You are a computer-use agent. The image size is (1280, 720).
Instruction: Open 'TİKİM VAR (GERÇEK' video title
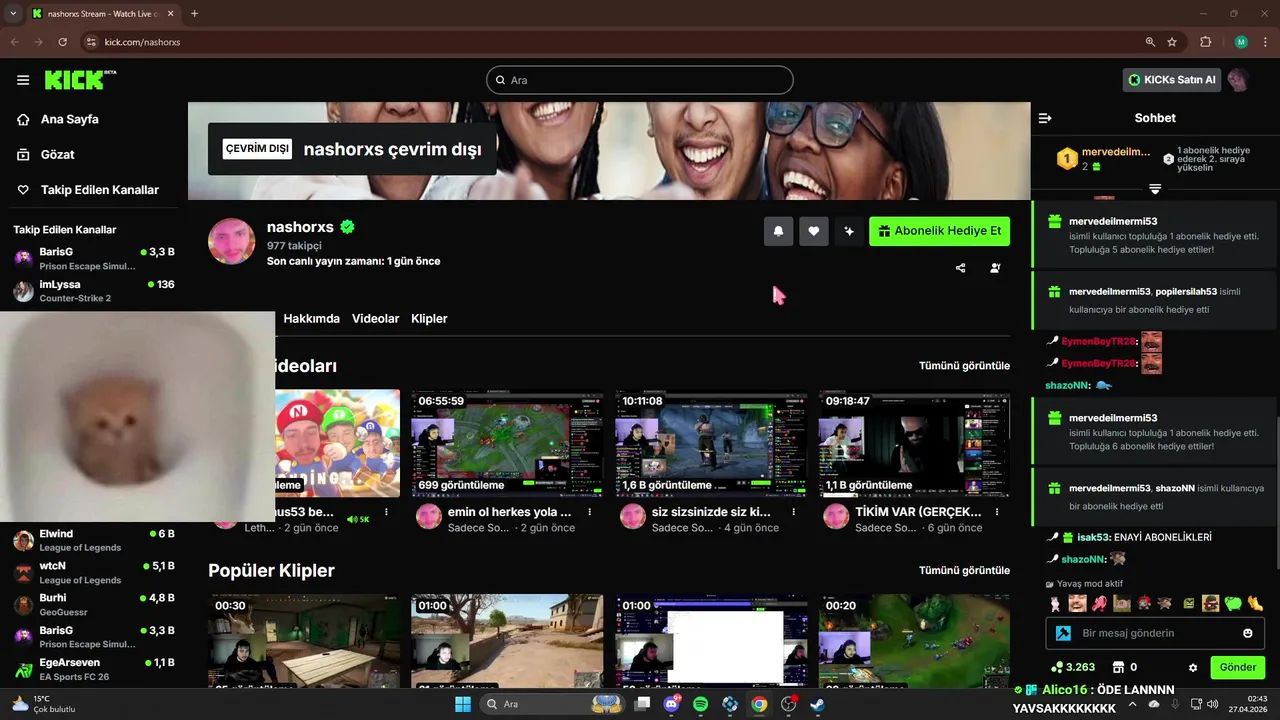918,512
